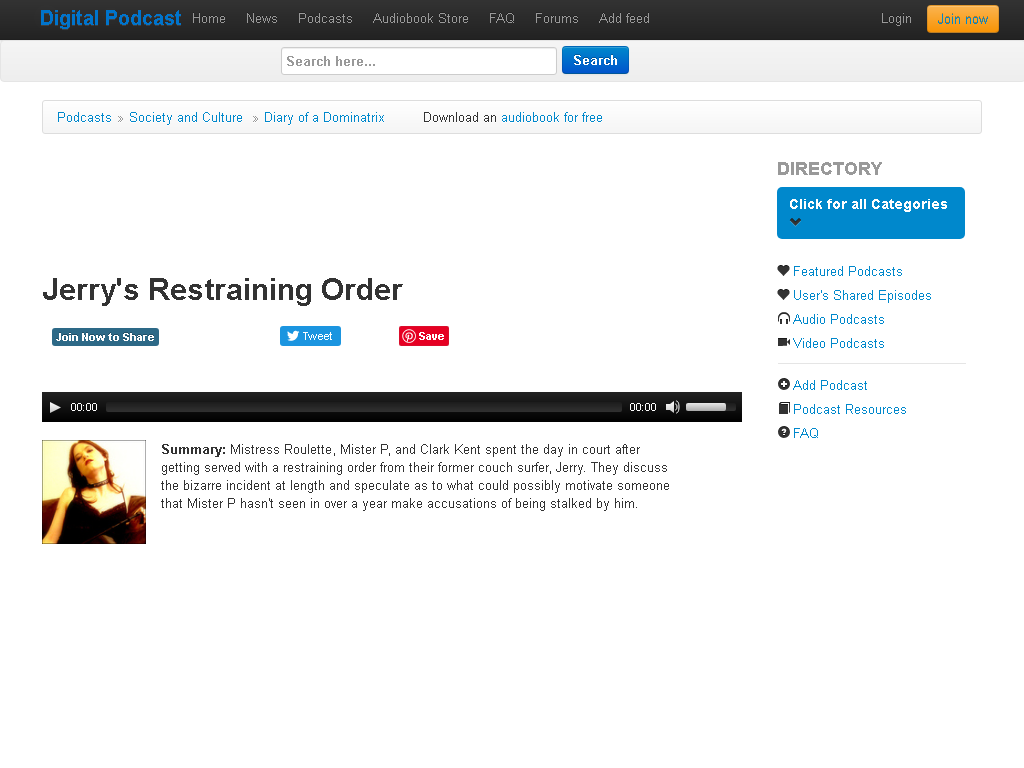The width and height of the screenshot is (1024, 768).
Task: Click the orange Join now button
Action: (963, 19)
